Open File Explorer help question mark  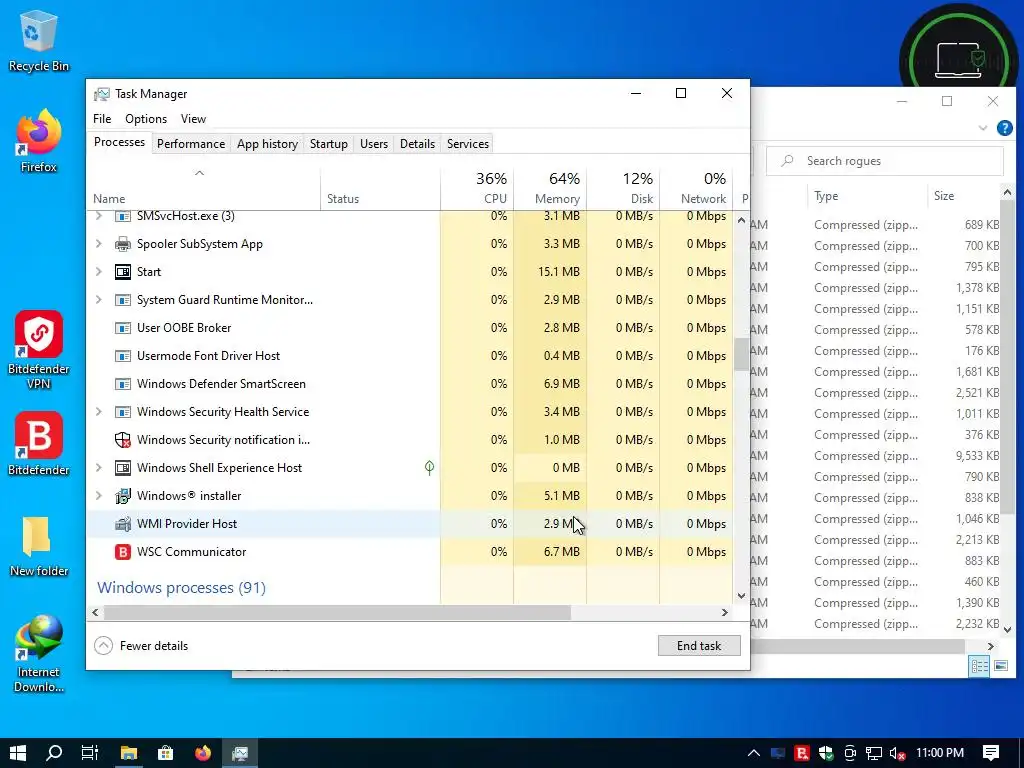(x=1004, y=128)
